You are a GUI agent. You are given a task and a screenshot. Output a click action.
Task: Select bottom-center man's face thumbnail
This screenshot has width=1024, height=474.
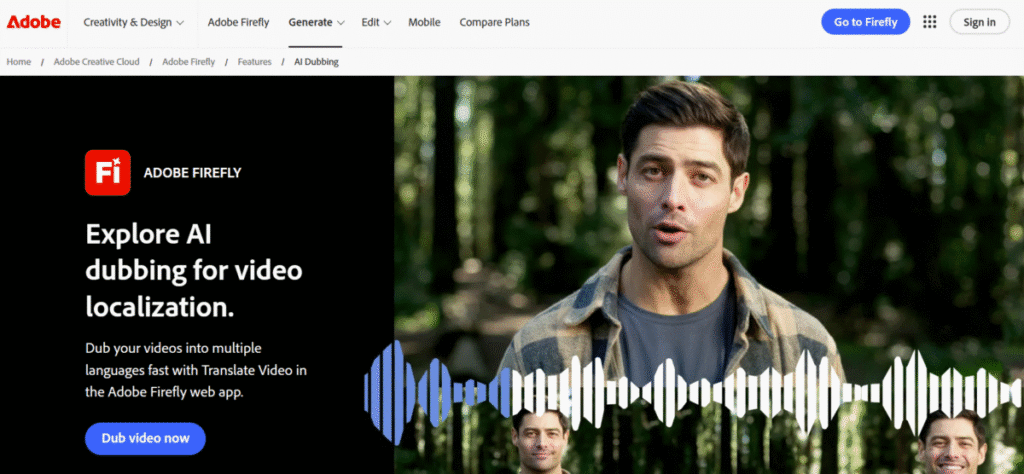tap(540, 443)
